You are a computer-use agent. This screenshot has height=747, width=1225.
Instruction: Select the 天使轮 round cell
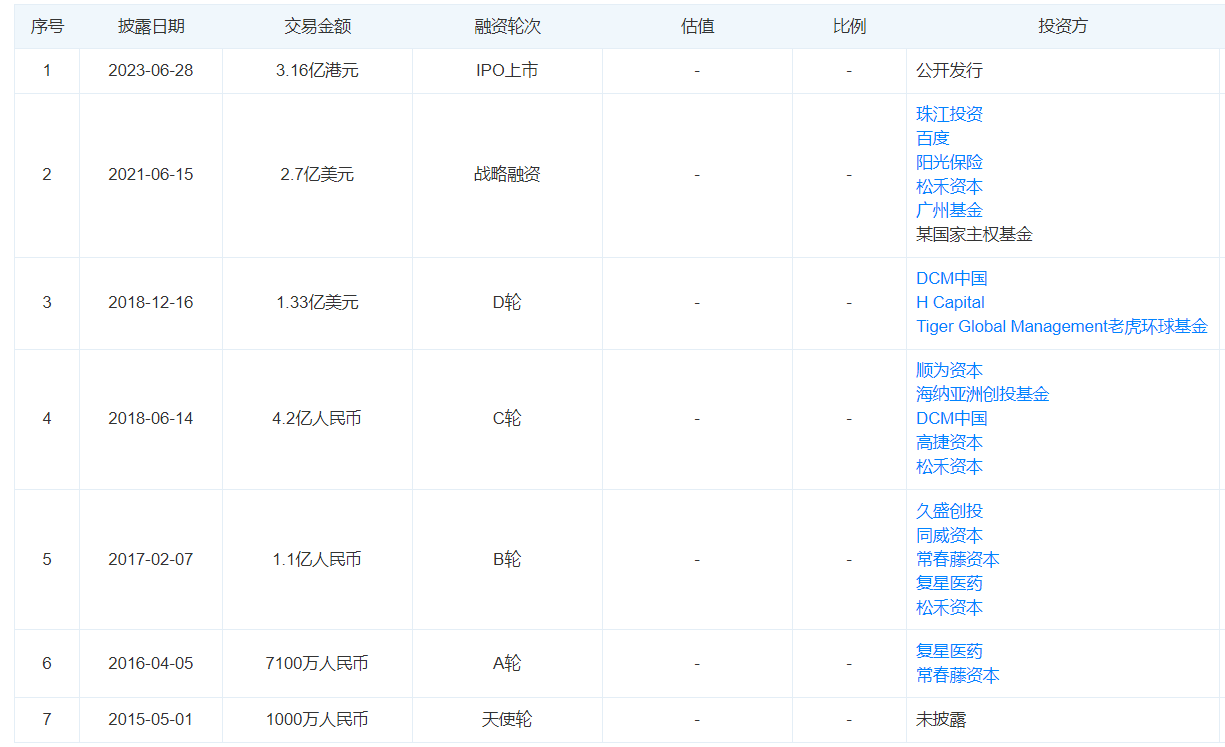tap(507, 720)
